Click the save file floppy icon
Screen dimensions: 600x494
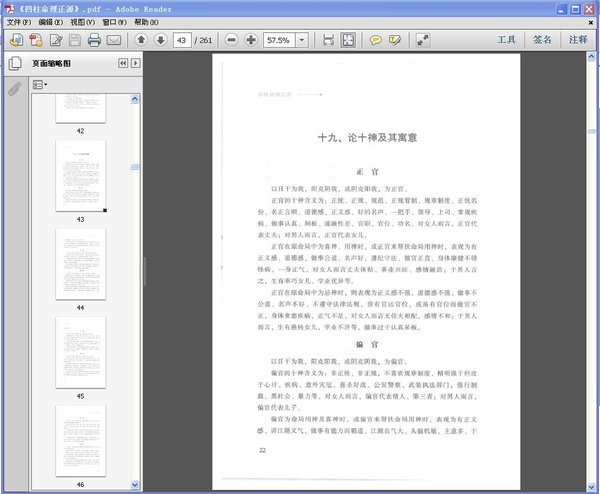(75, 40)
